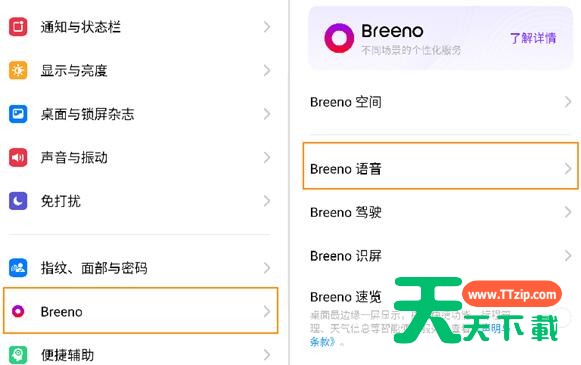581x365 pixels.
Task: Open the 便捷辅助 settings row
Action: (140, 355)
